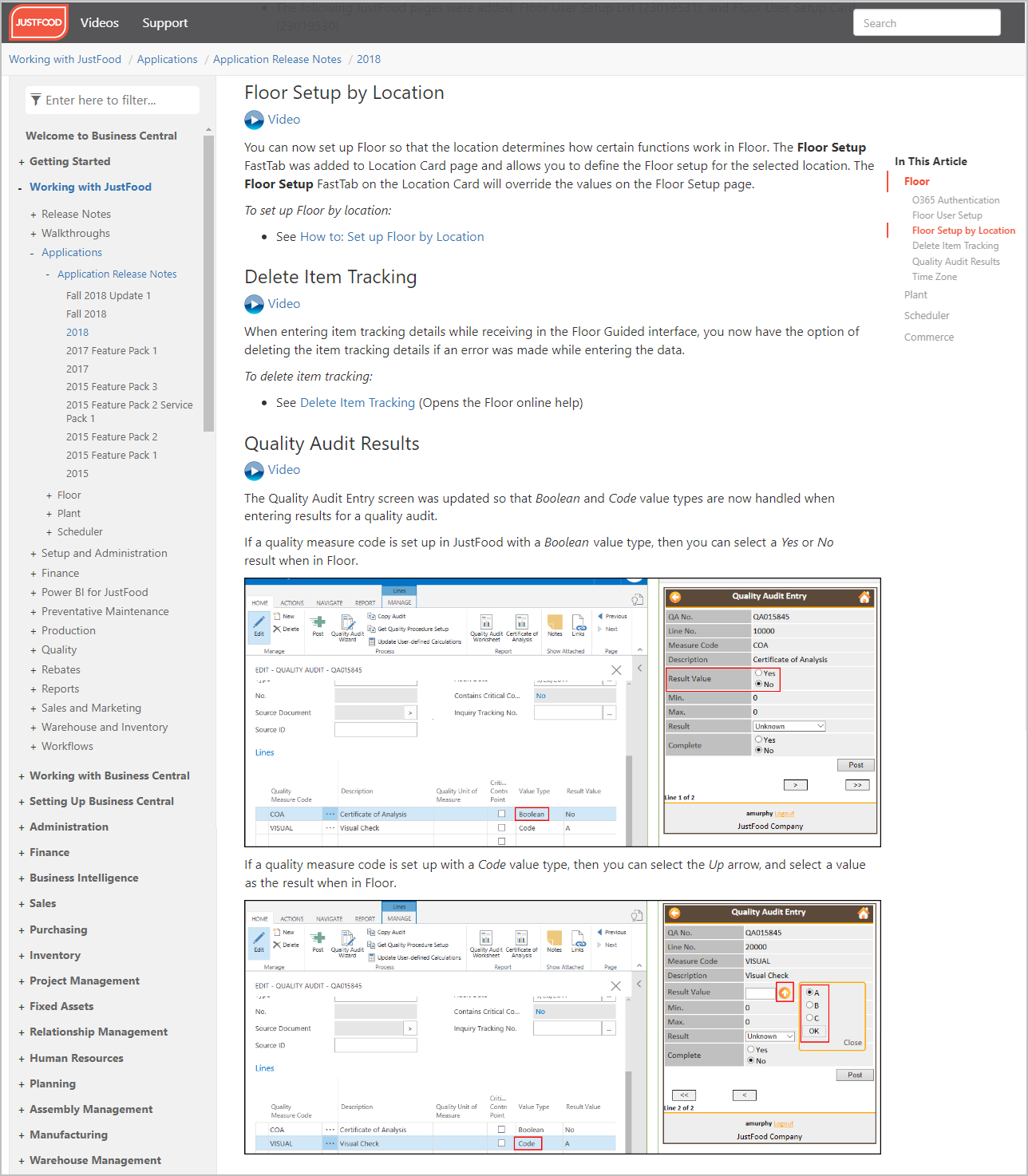Image resolution: width=1028 pixels, height=1176 pixels.
Task: Expand the Floor tree node
Action: tap(49, 495)
